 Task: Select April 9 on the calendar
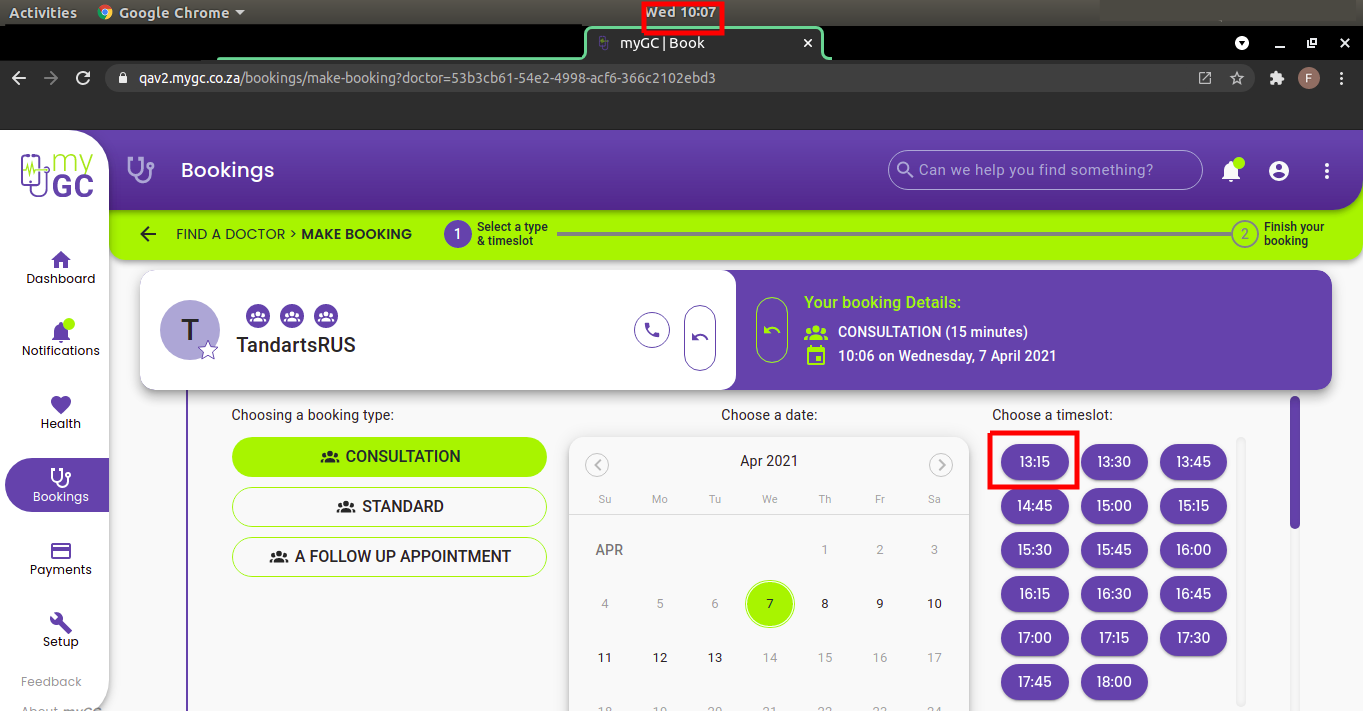(880, 604)
